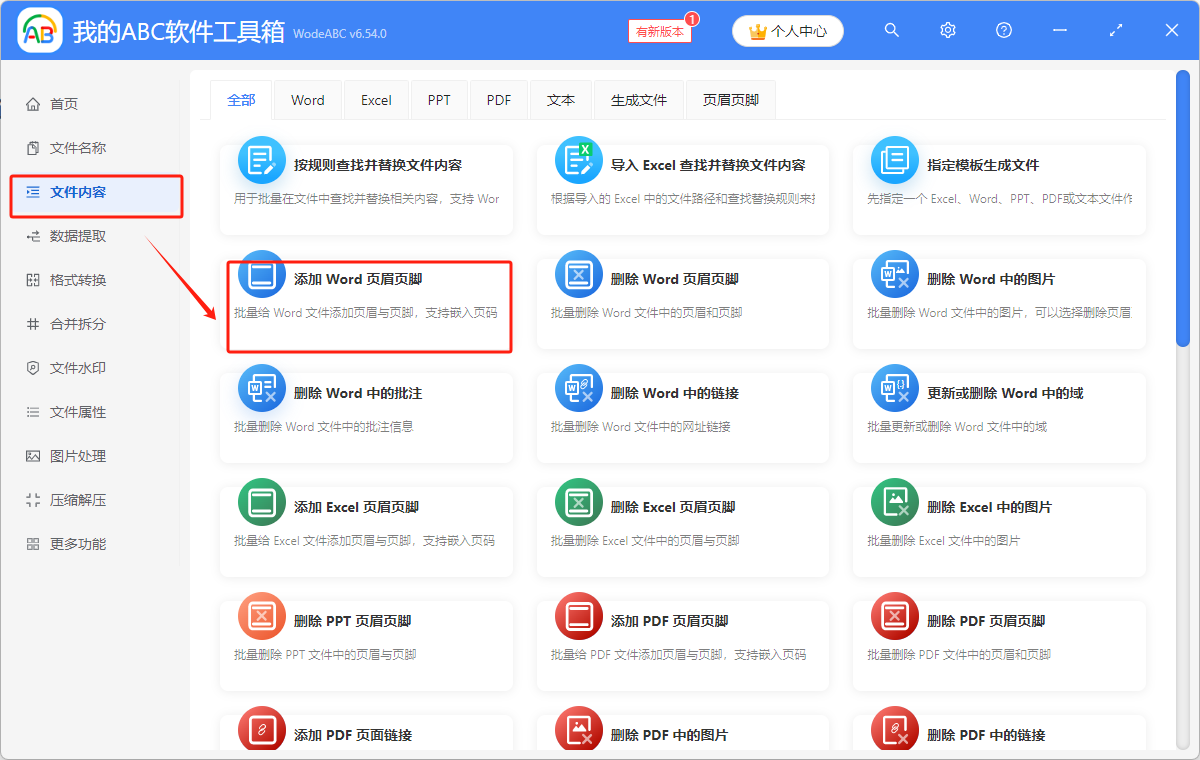This screenshot has height=760, width=1200.
Task: Switch to the Word tab
Action: point(308,100)
